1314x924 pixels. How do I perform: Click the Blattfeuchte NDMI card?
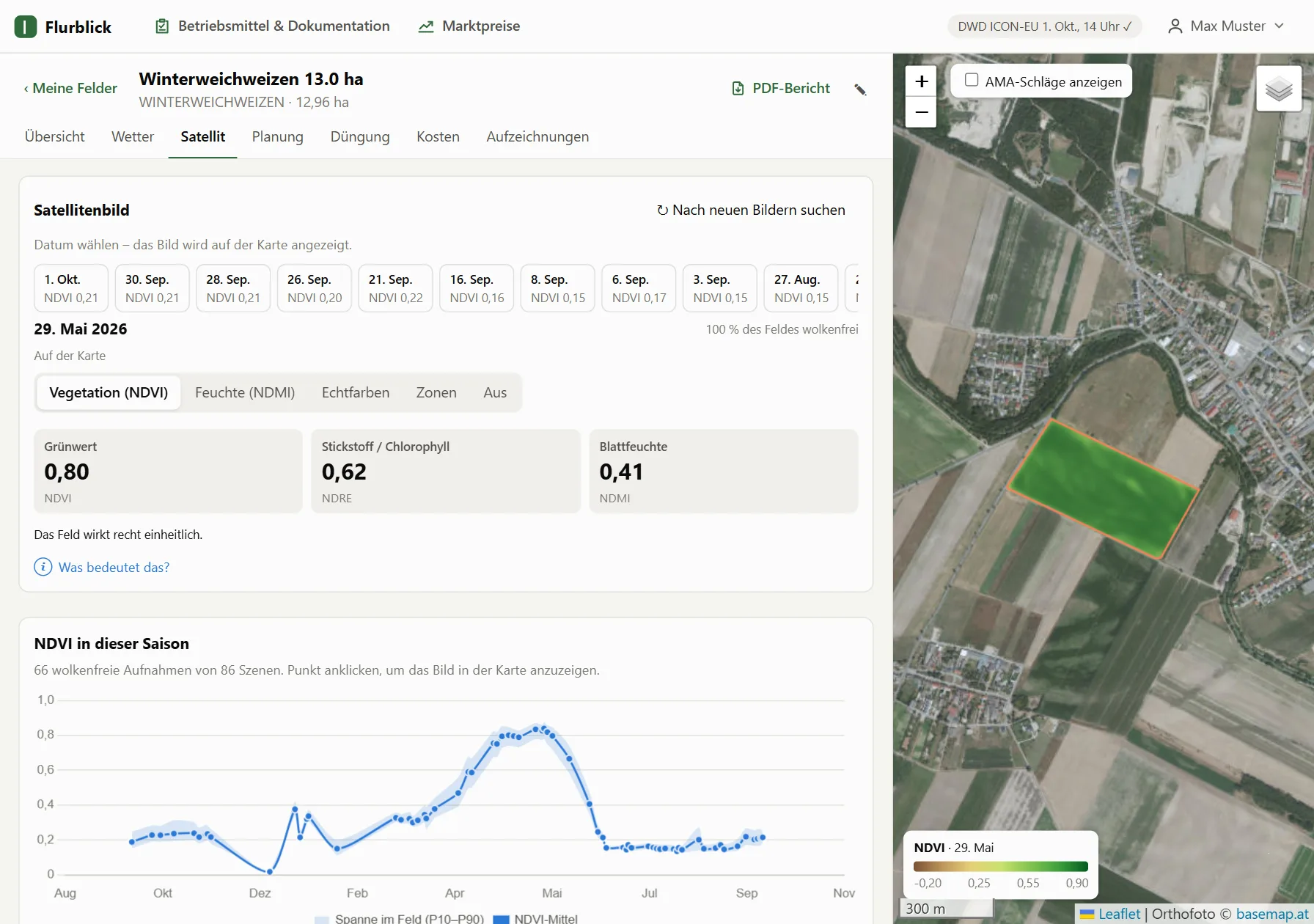(x=724, y=471)
